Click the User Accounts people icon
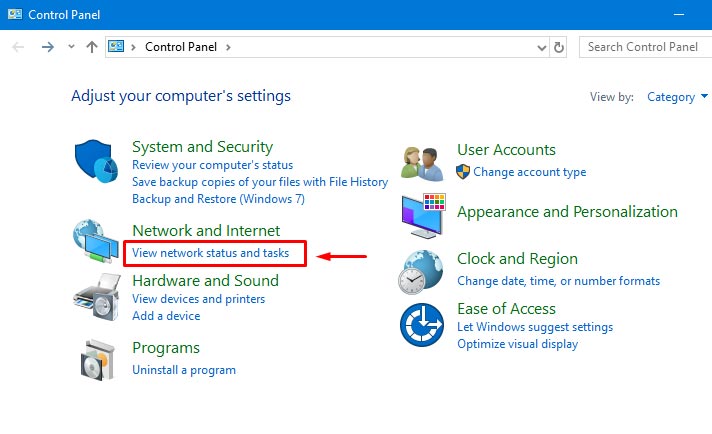The image size is (712, 434). [422, 161]
